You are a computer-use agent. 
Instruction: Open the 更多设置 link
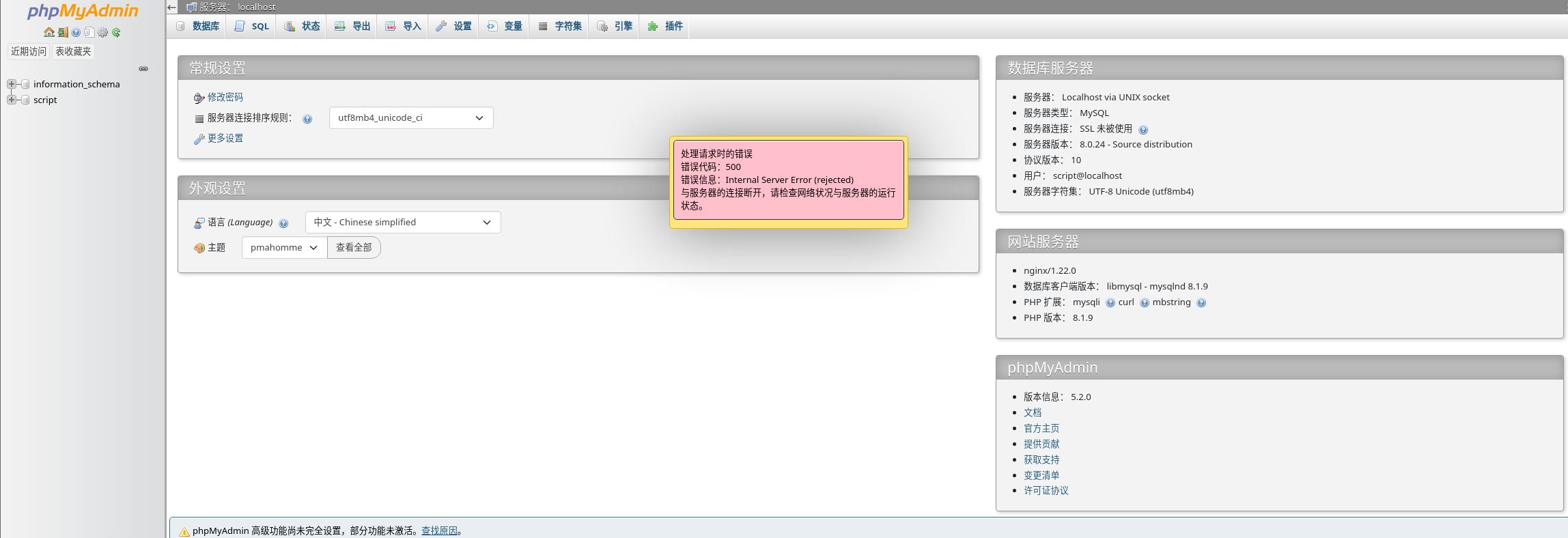coord(225,138)
